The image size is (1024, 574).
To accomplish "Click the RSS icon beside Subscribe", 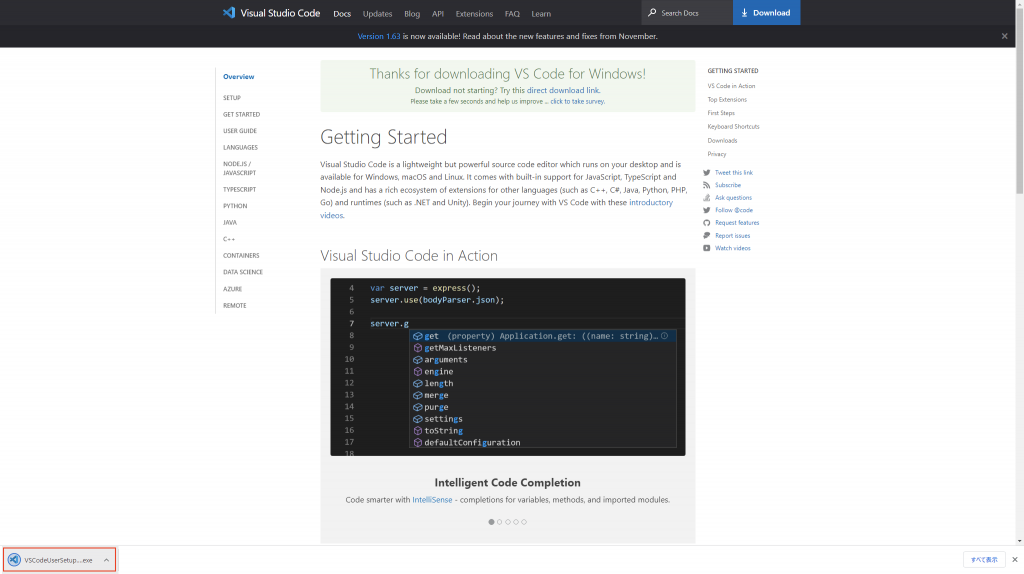I will point(707,185).
